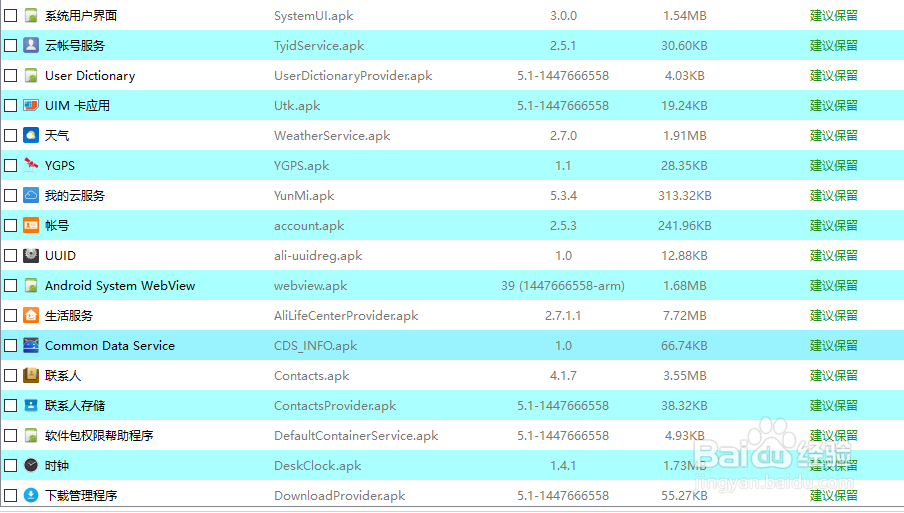904x513 pixels.
Task: Click 建议保留 in the WeatherService.apk row
Action: (834, 135)
